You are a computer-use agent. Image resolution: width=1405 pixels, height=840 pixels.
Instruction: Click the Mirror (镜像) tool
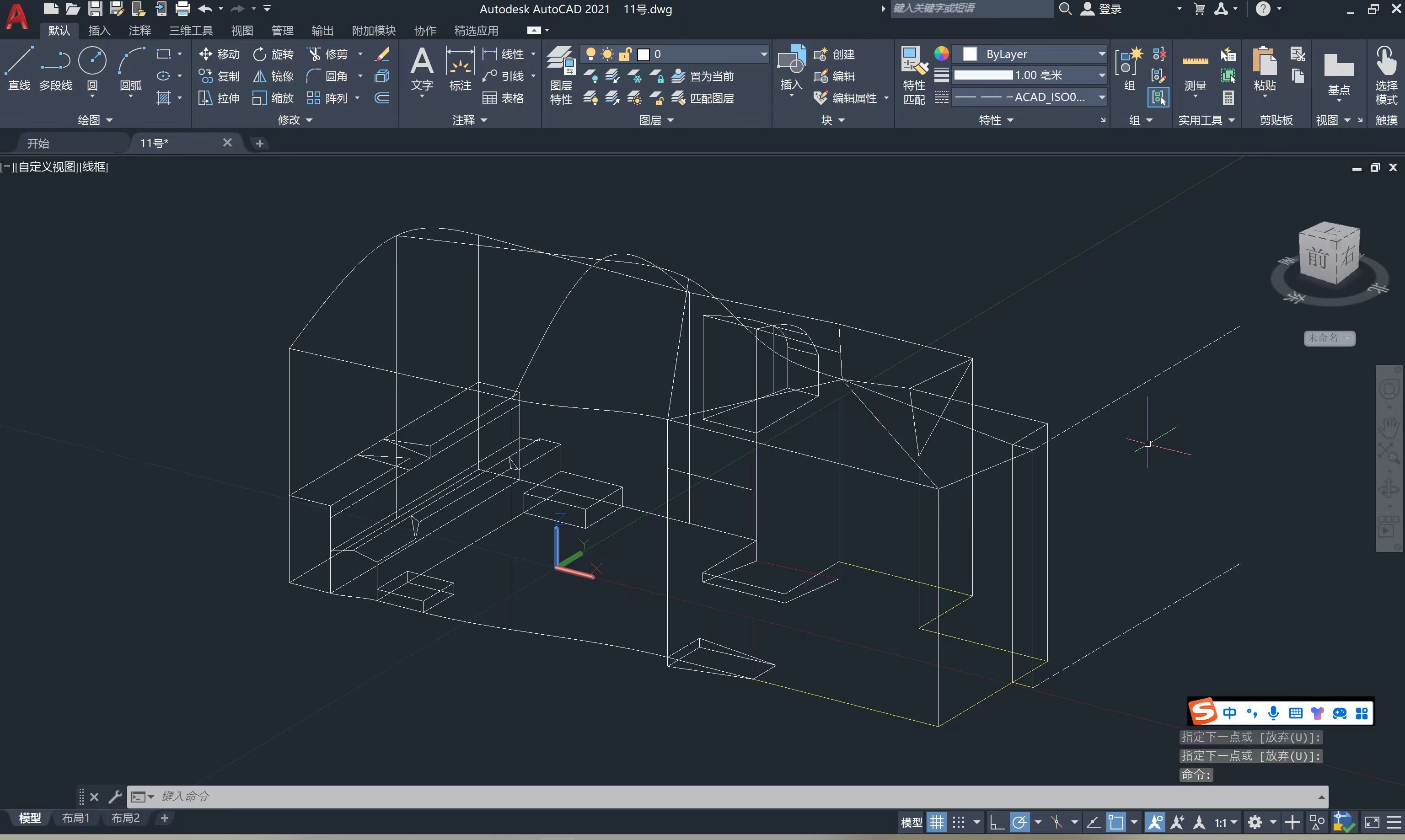point(273,76)
